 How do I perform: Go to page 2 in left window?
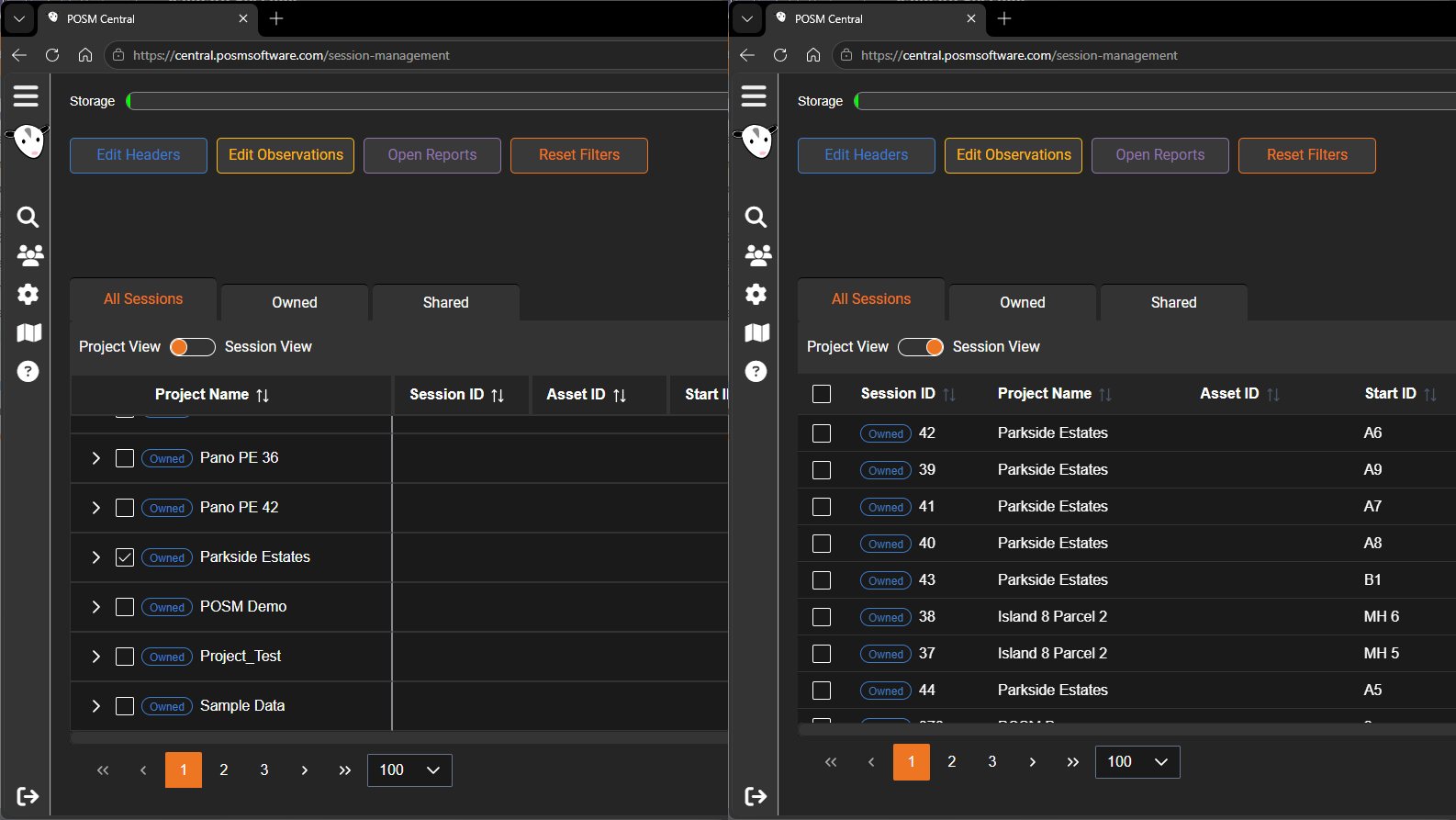point(224,770)
